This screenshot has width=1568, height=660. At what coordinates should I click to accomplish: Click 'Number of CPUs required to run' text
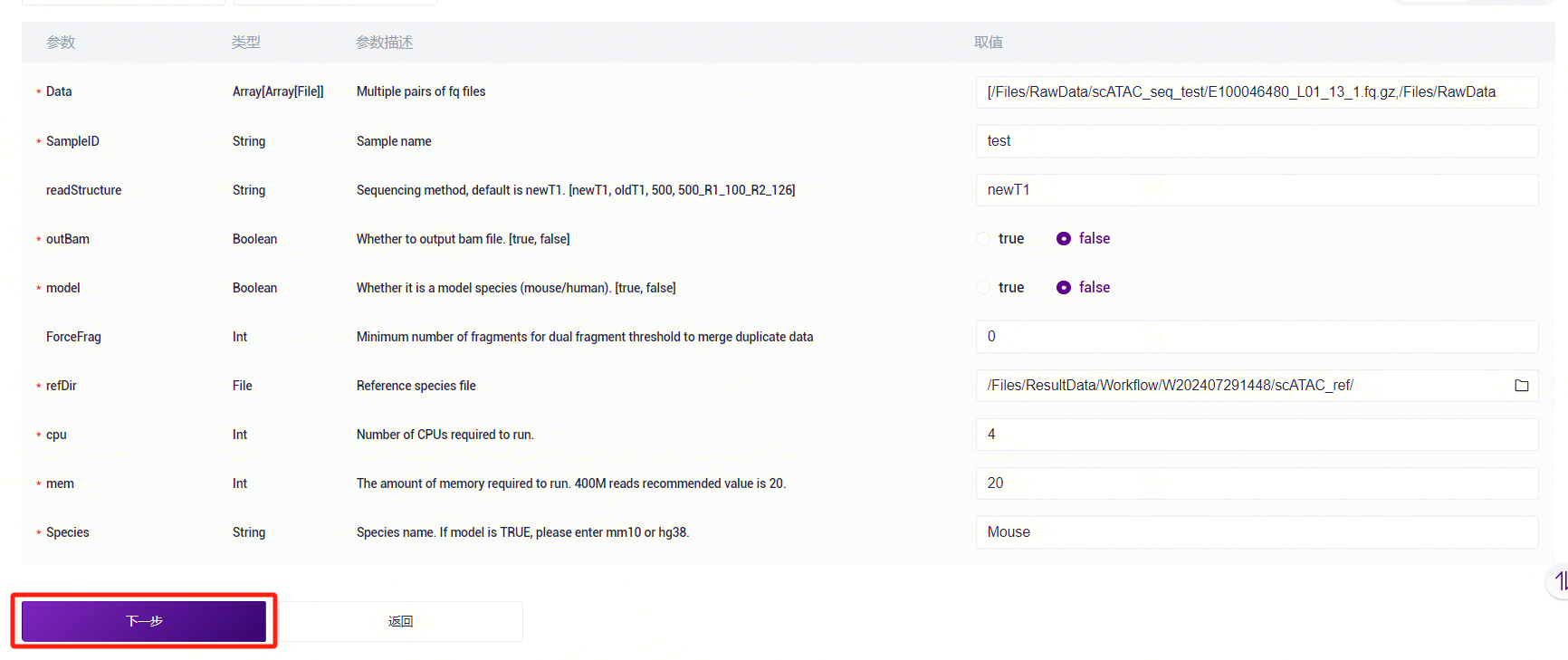[x=445, y=435]
